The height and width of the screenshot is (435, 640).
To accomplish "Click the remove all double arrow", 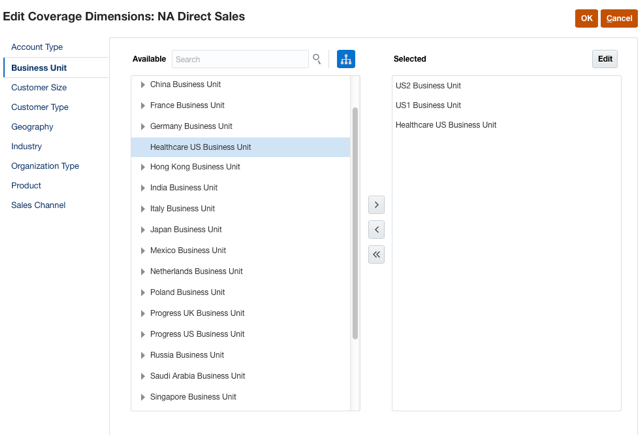I will point(376,255).
